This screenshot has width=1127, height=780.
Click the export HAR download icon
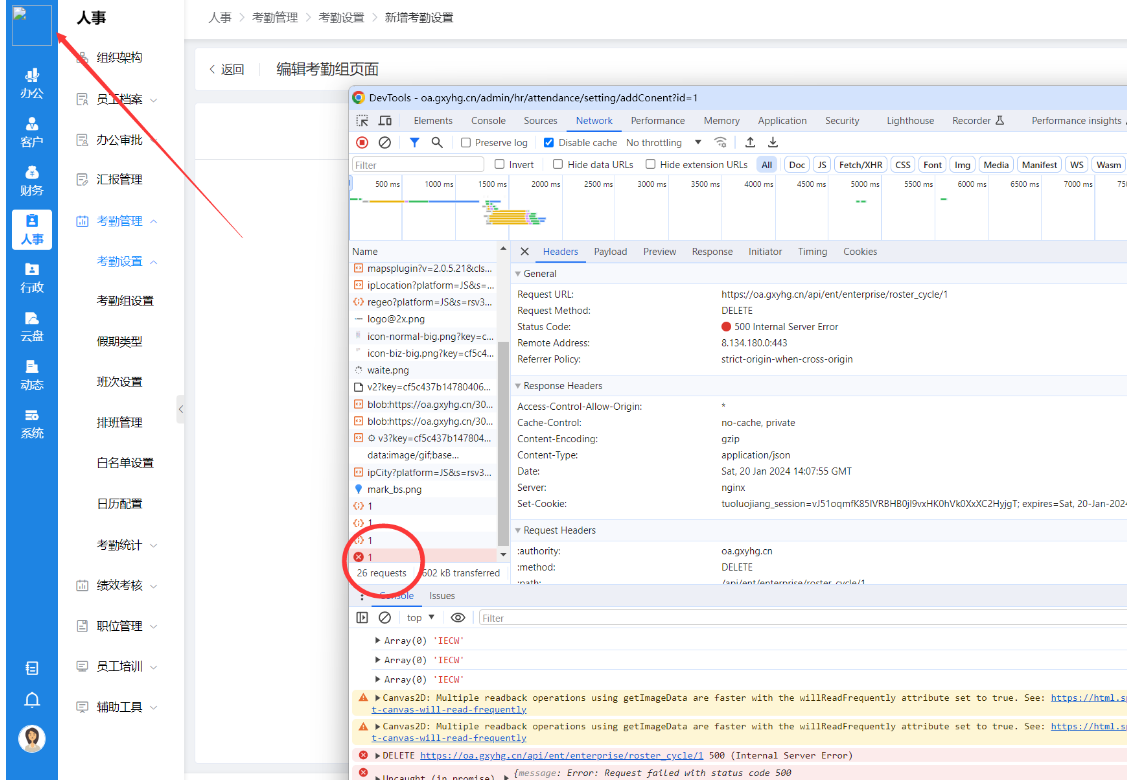(773, 142)
